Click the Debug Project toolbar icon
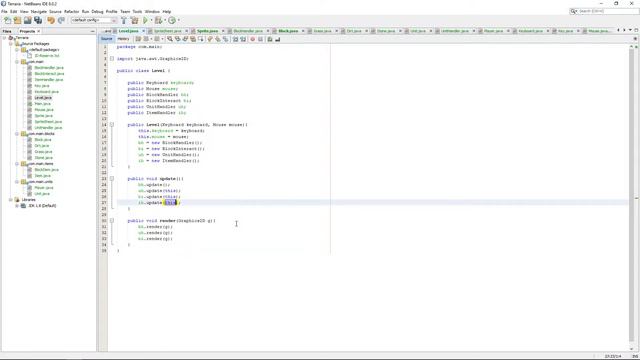This screenshot has width=640, height=360. [x=158, y=20]
